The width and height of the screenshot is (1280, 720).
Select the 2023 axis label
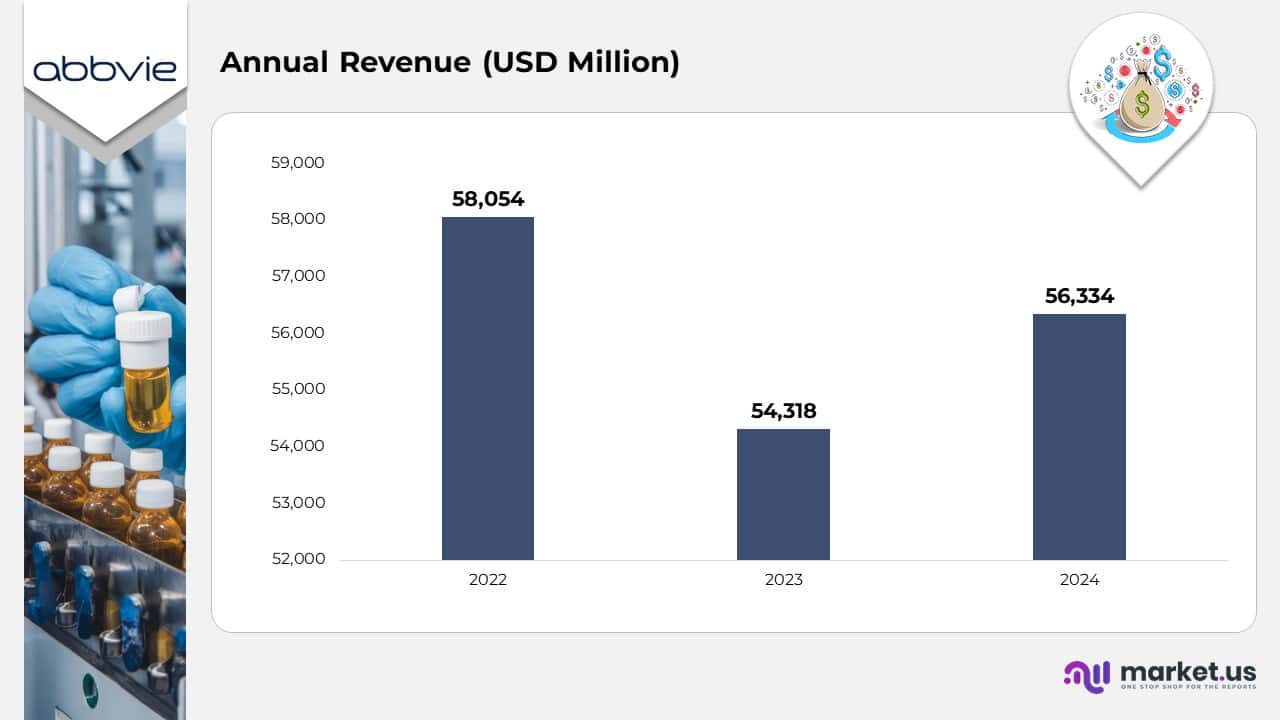pyautogui.click(x=783, y=579)
